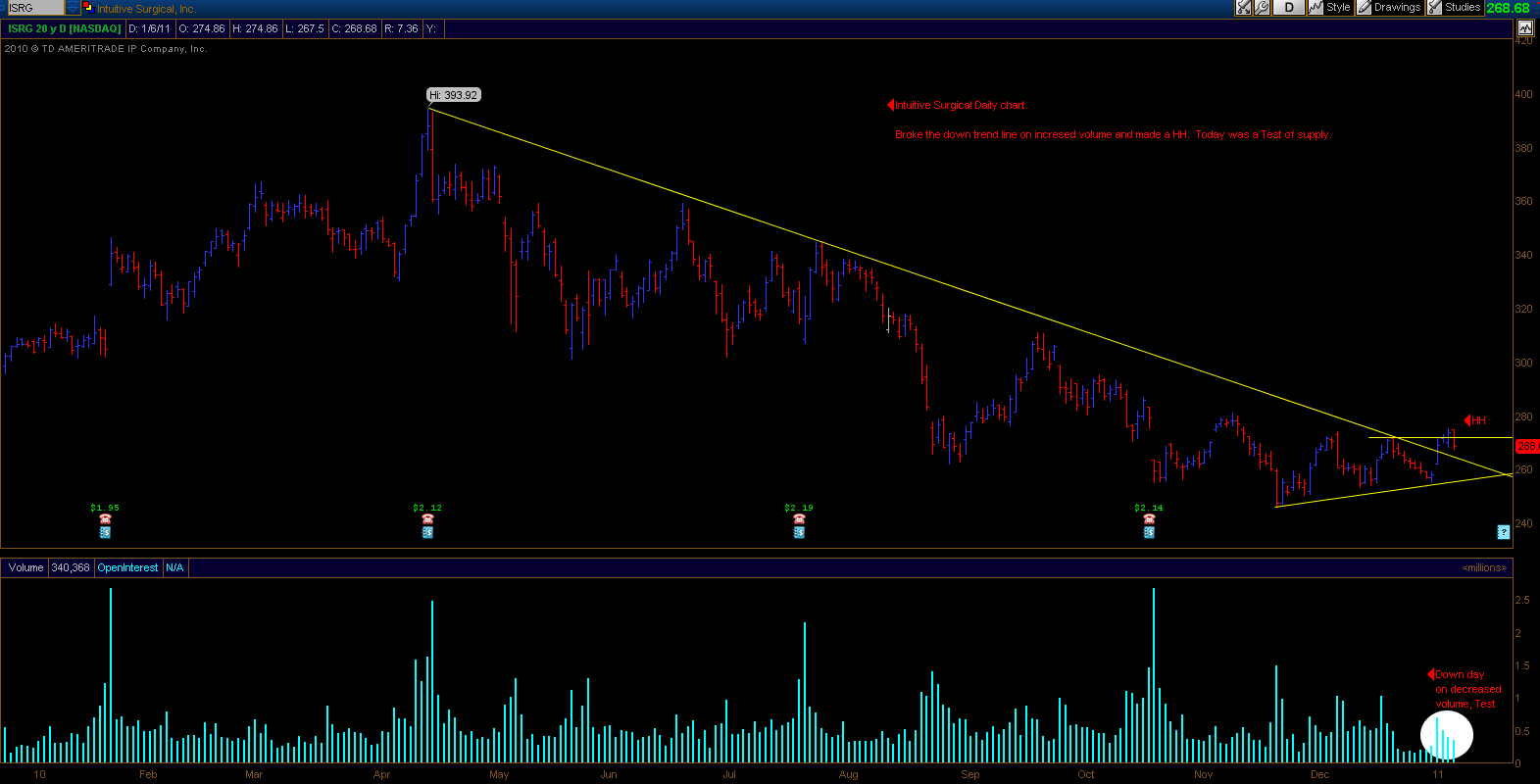This screenshot has width=1540, height=784.
Task: Open the Style menu
Action: (x=1330, y=7)
